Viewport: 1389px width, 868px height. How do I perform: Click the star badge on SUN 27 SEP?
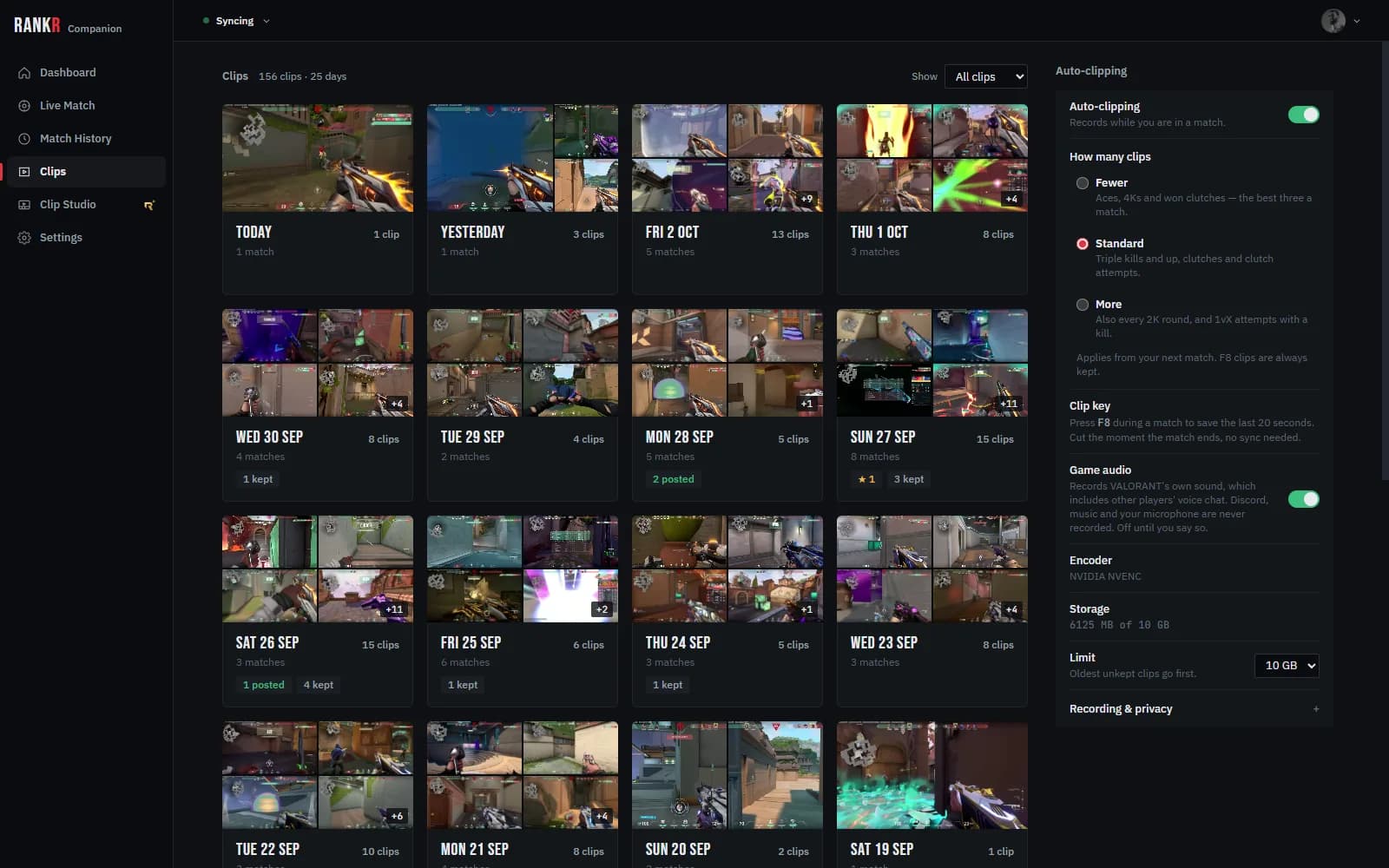coord(866,479)
